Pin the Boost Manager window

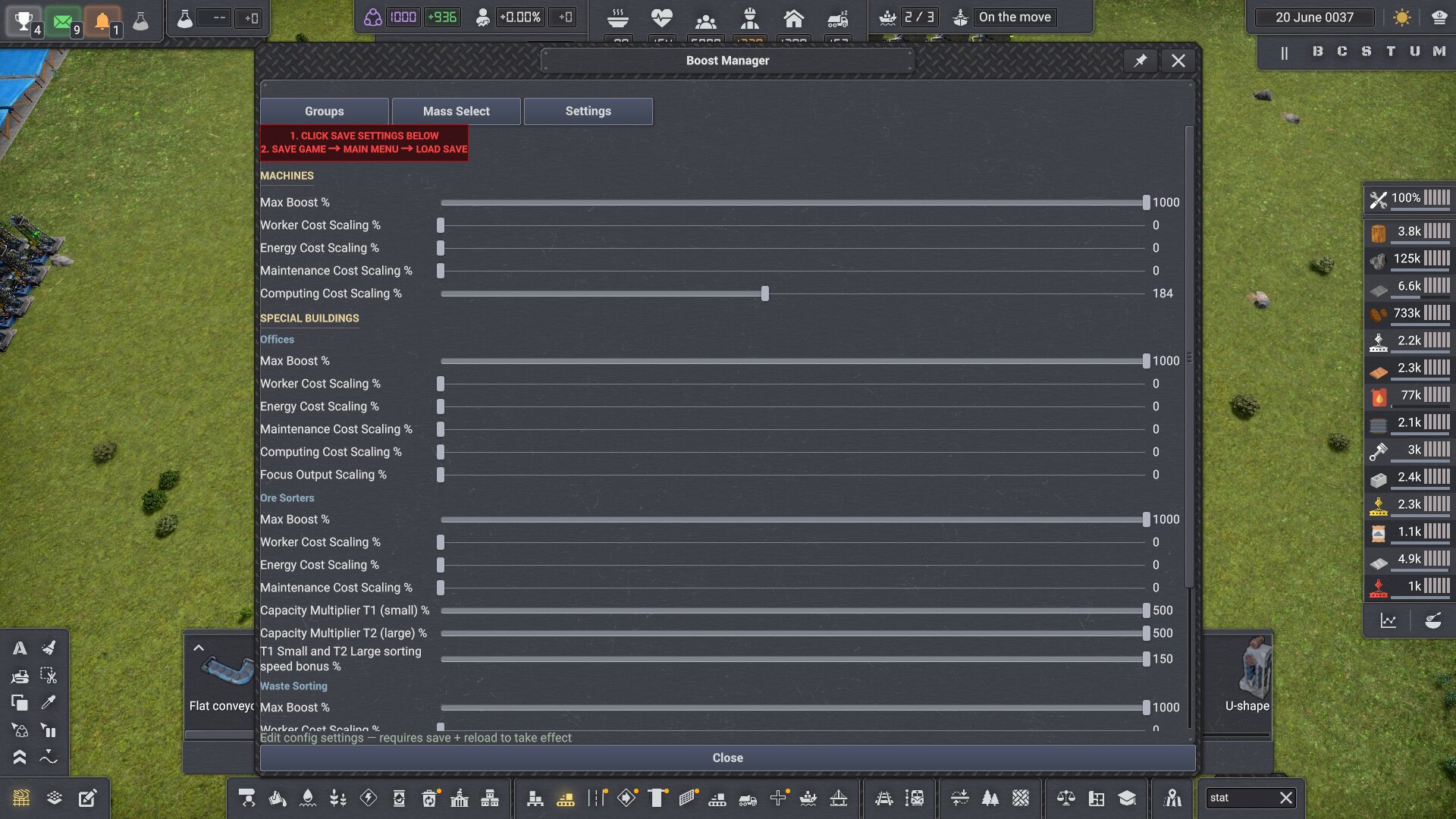[1141, 61]
